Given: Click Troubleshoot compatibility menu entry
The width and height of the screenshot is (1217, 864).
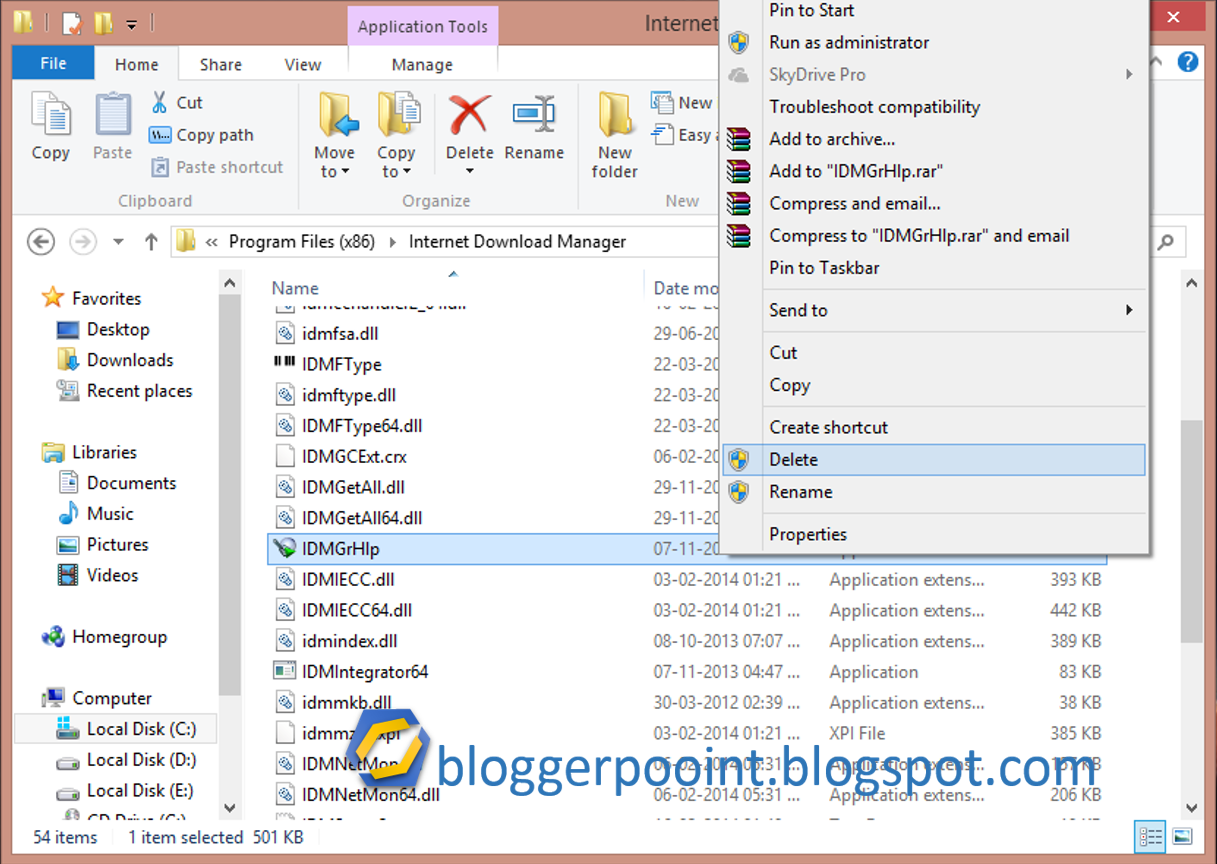Looking at the screenshot, I should [933, 107].
